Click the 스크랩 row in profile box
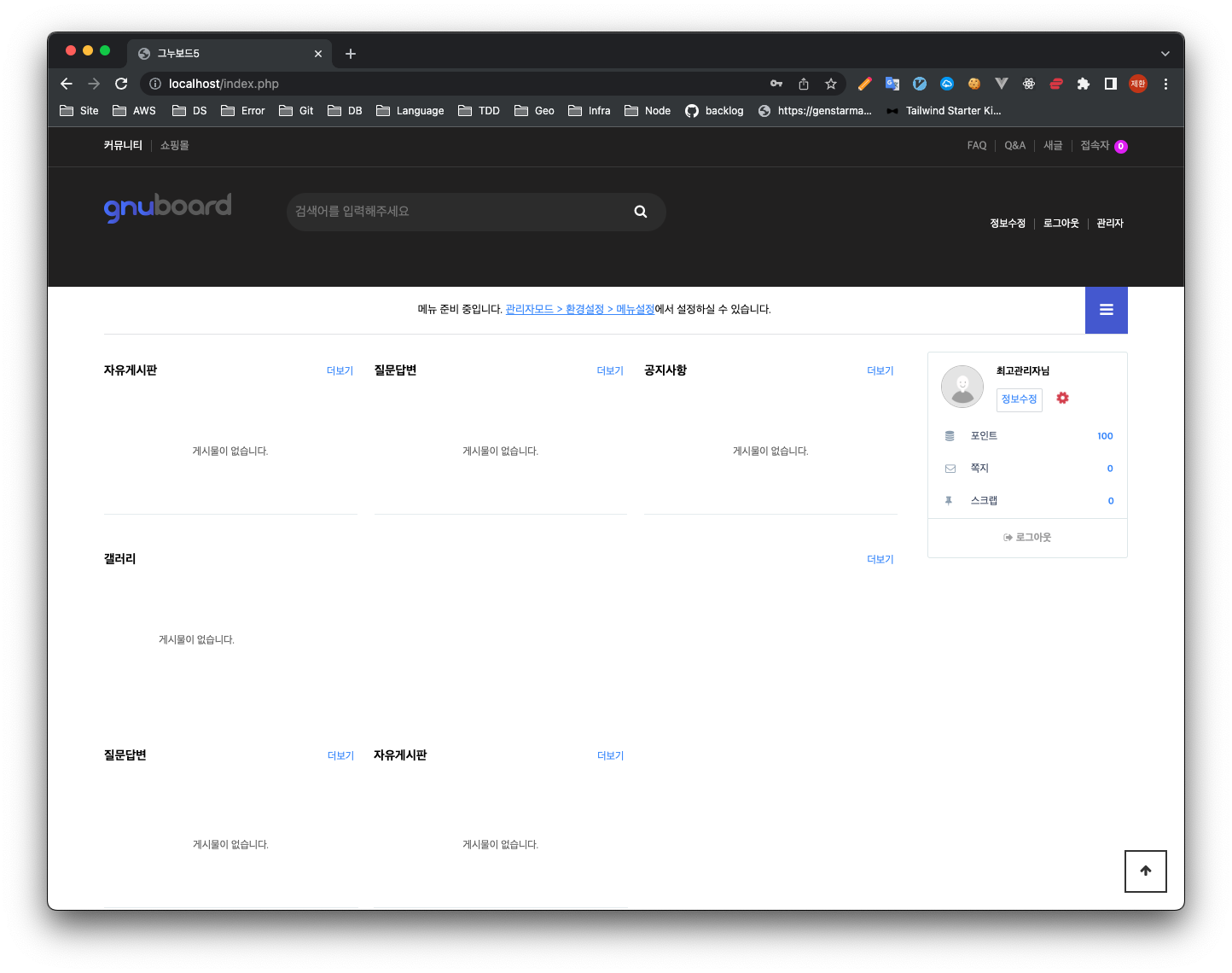The height and width of the screenshot is (973, 1232). 1028,501
